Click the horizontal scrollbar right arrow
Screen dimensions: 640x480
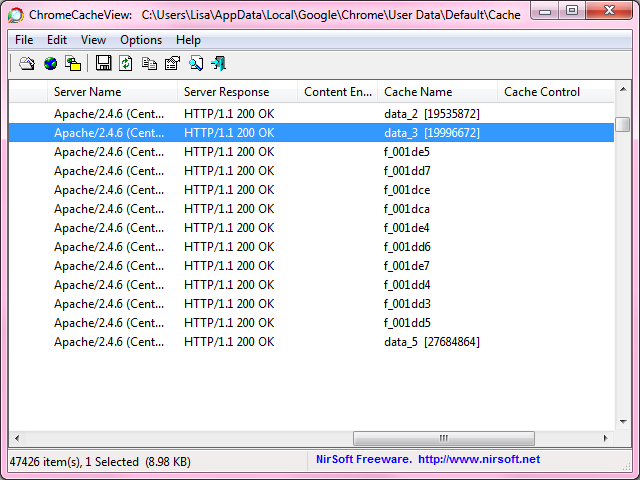coord(606,438)
